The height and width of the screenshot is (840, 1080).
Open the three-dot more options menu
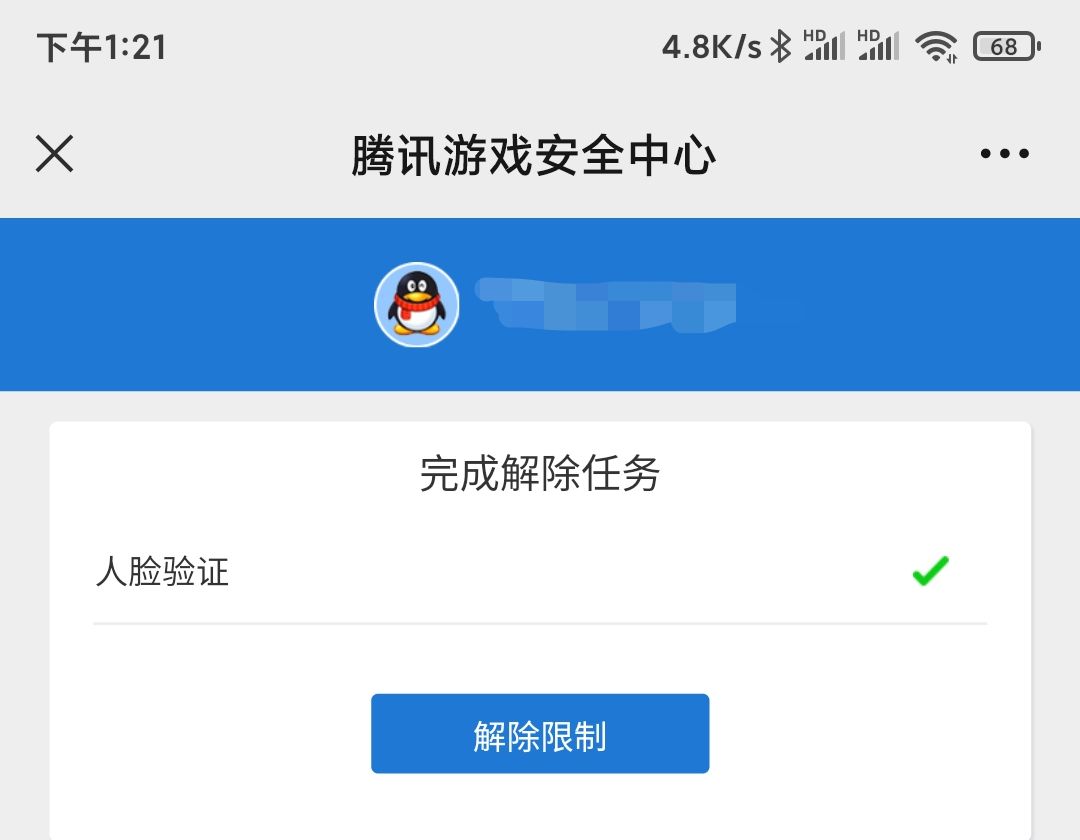coord(1004,154)
